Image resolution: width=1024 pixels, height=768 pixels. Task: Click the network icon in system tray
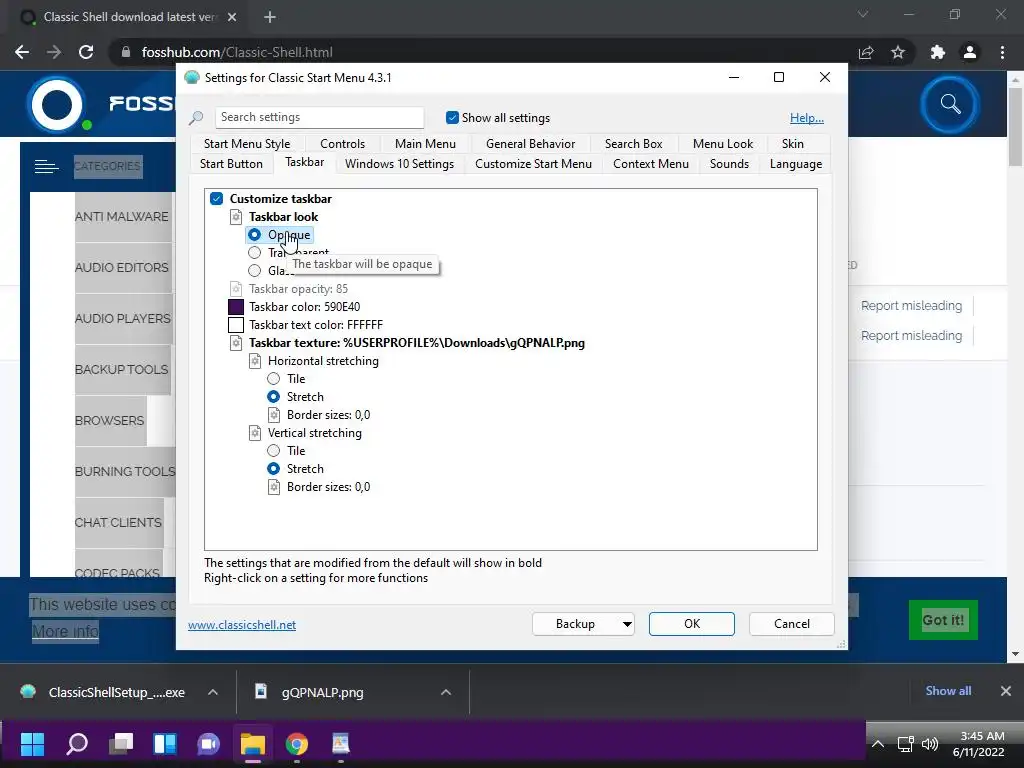905,744
